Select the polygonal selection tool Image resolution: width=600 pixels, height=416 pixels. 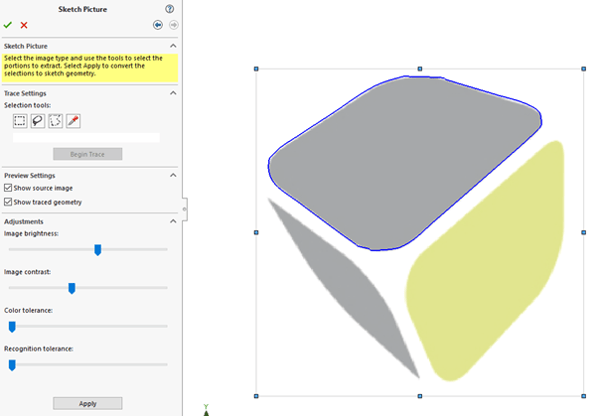[x=55, y=121]
